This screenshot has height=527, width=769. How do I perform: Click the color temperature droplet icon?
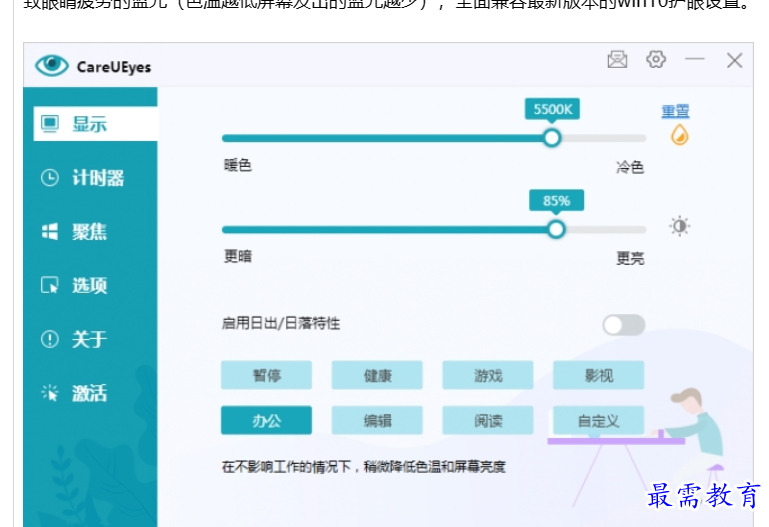(x=679, y=135)
